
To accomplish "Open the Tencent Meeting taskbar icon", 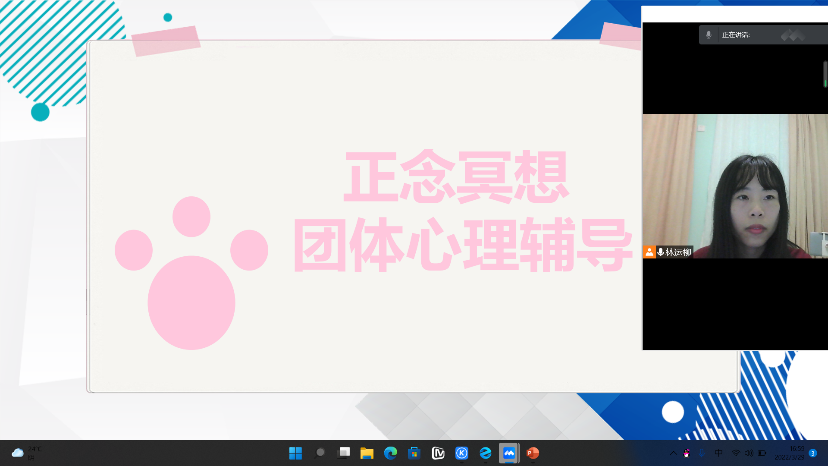I will pyautogui.click(x=509, y=453).
